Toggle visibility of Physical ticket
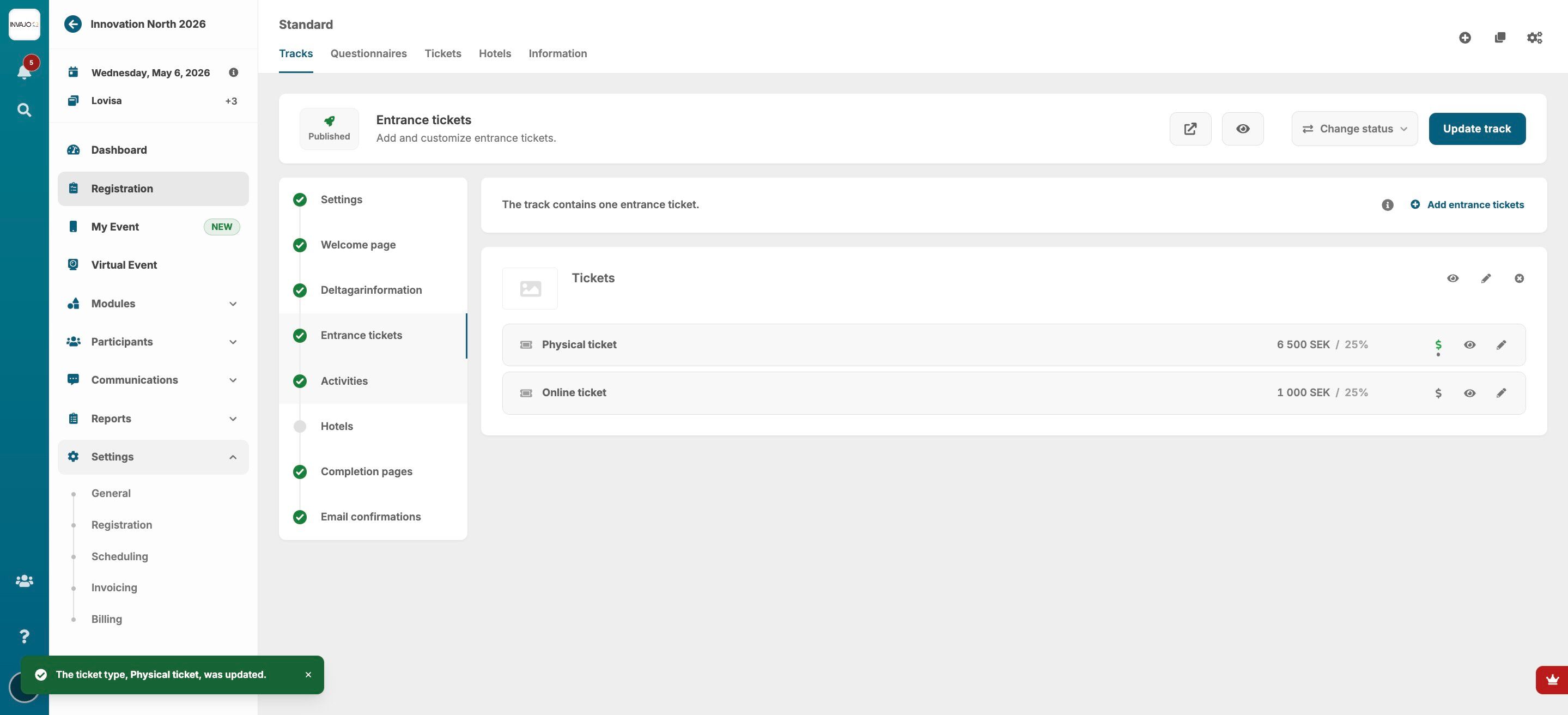This screenshot has width=1568, height=715. pyautogui.click(x=1469, y=345)
